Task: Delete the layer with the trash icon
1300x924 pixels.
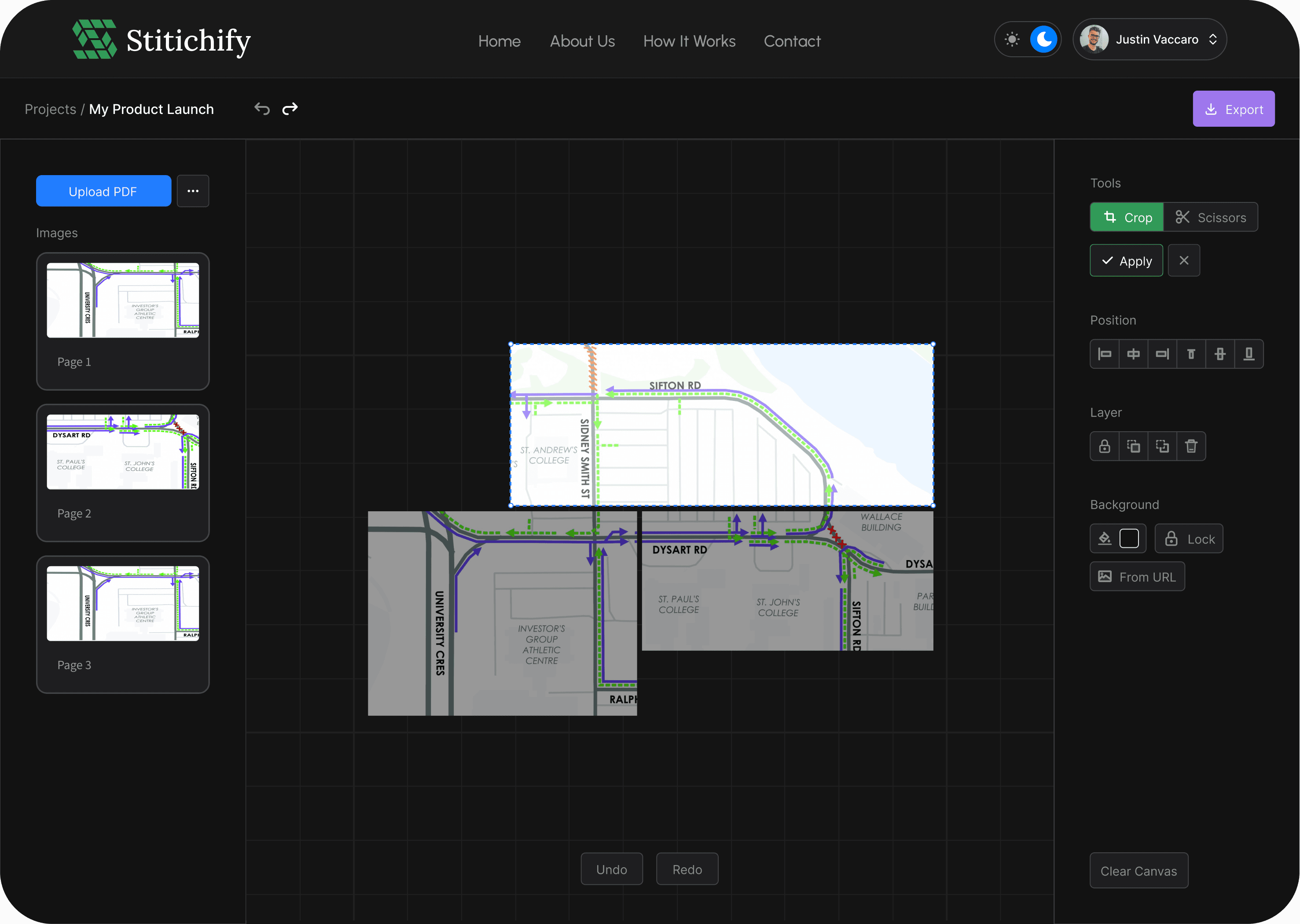Action: pos(1191,446)
